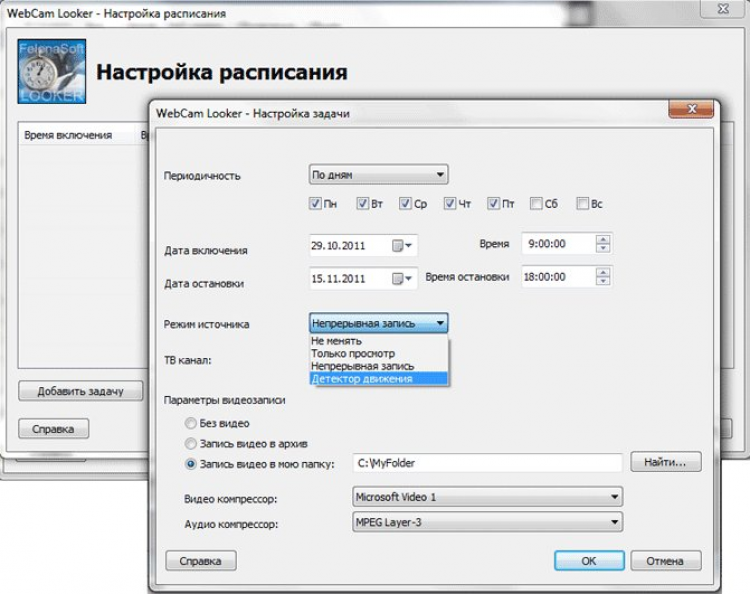This screenshot has height=594, width=750.
Task: Increase the Время start time value
Action: tap(603, 240)
